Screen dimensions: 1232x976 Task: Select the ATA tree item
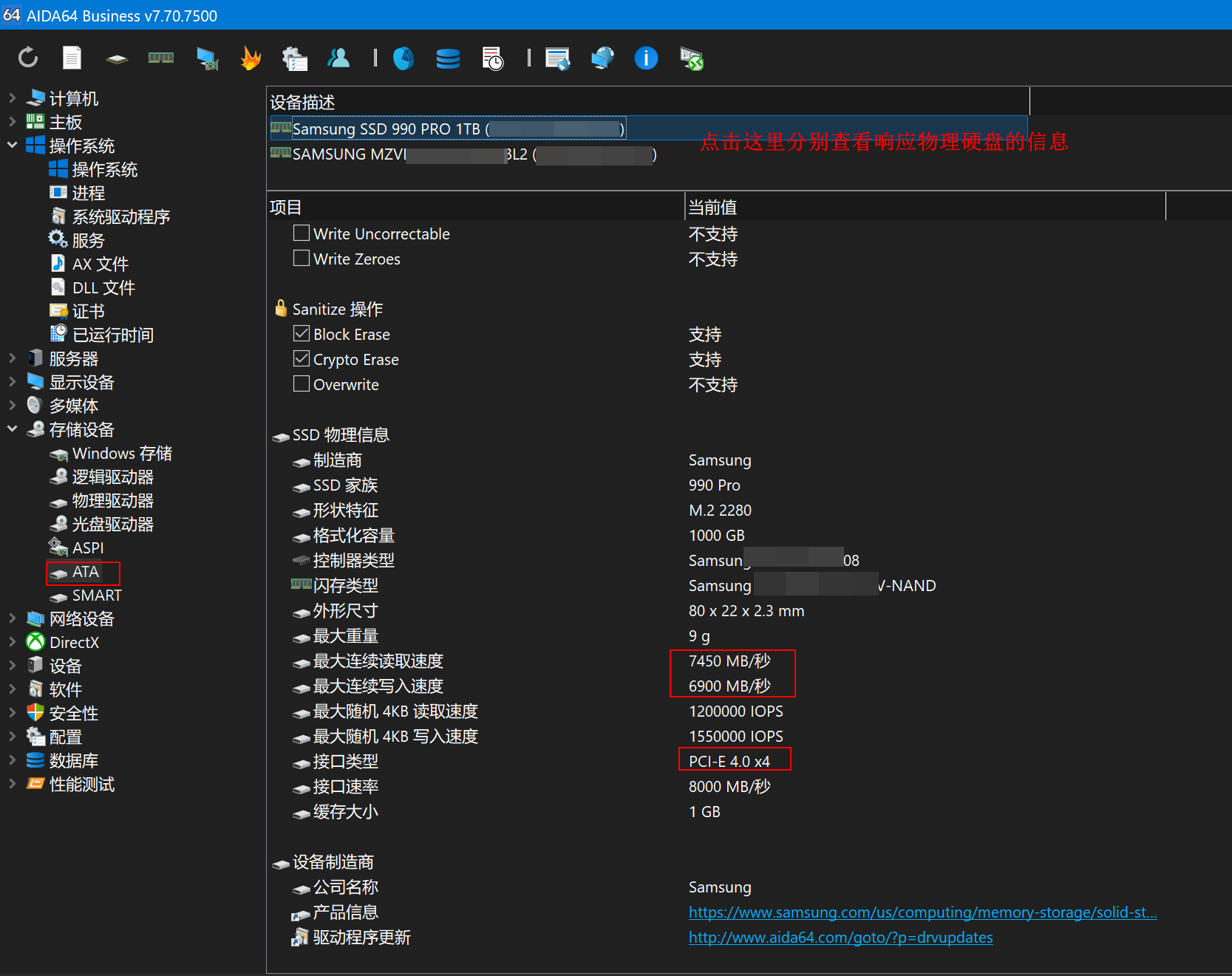pos(85,572)
